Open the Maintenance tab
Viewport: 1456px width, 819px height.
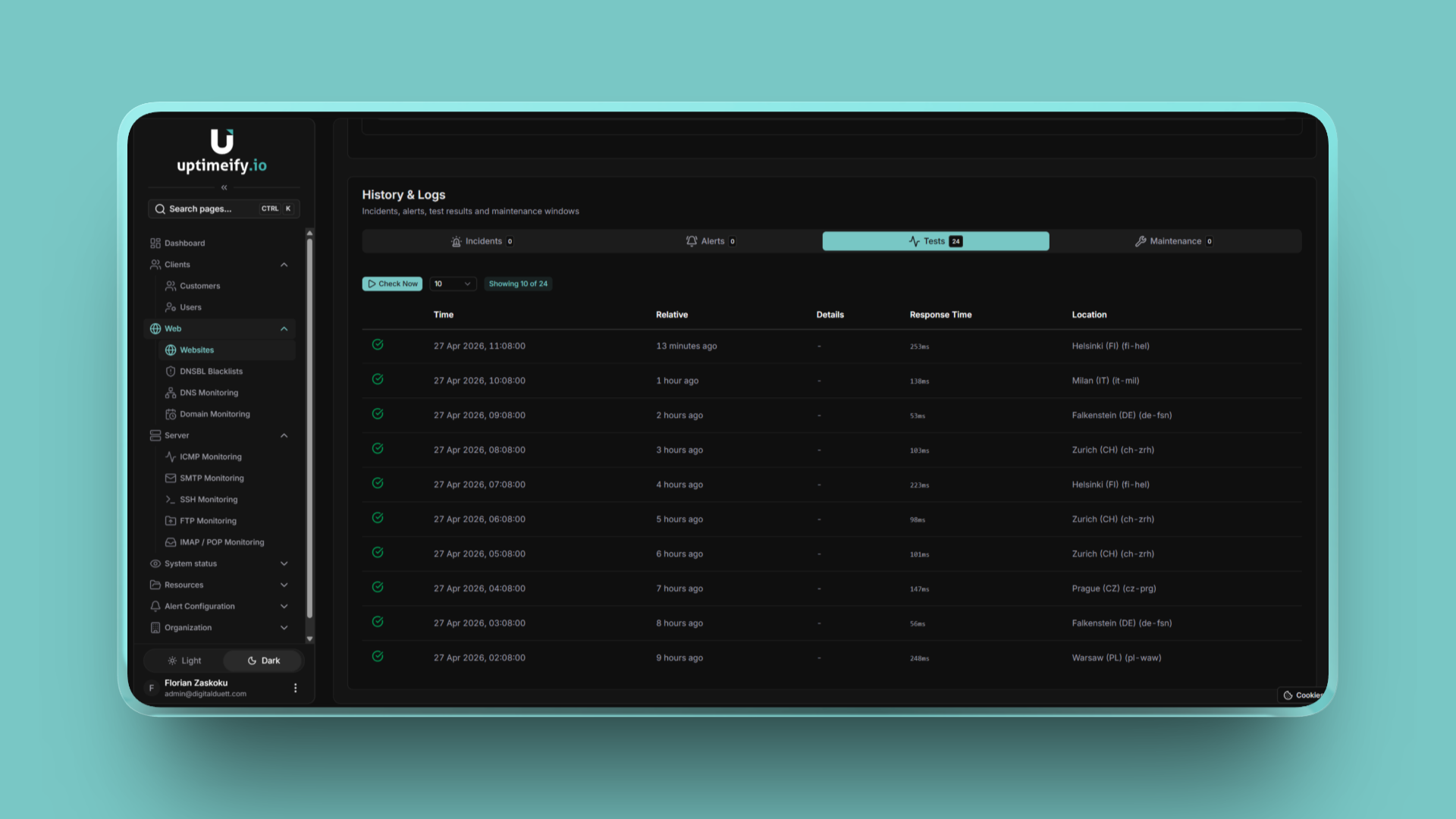1174,240
